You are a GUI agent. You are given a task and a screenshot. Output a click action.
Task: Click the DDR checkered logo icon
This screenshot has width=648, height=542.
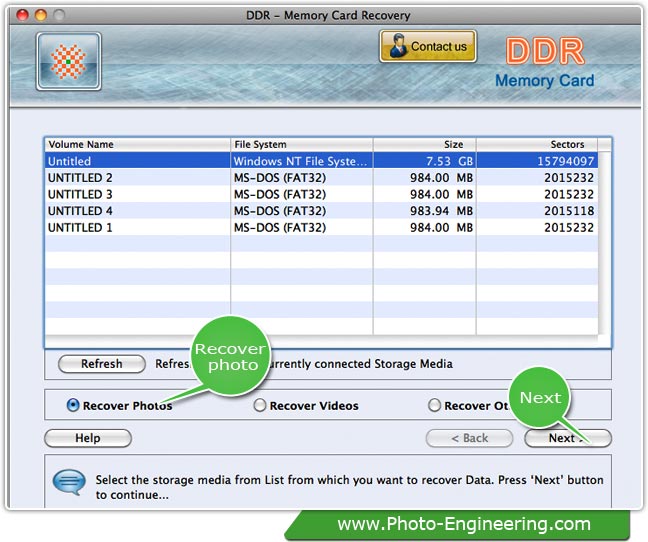pos(69,62)
